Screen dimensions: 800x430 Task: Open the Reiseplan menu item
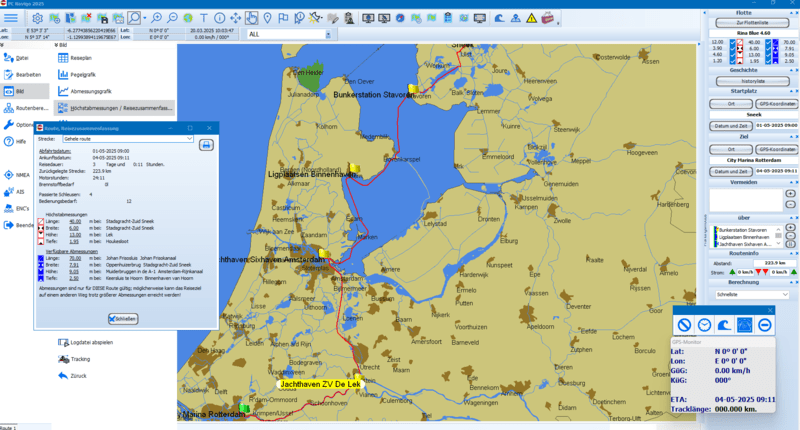[x=82, y=59]
